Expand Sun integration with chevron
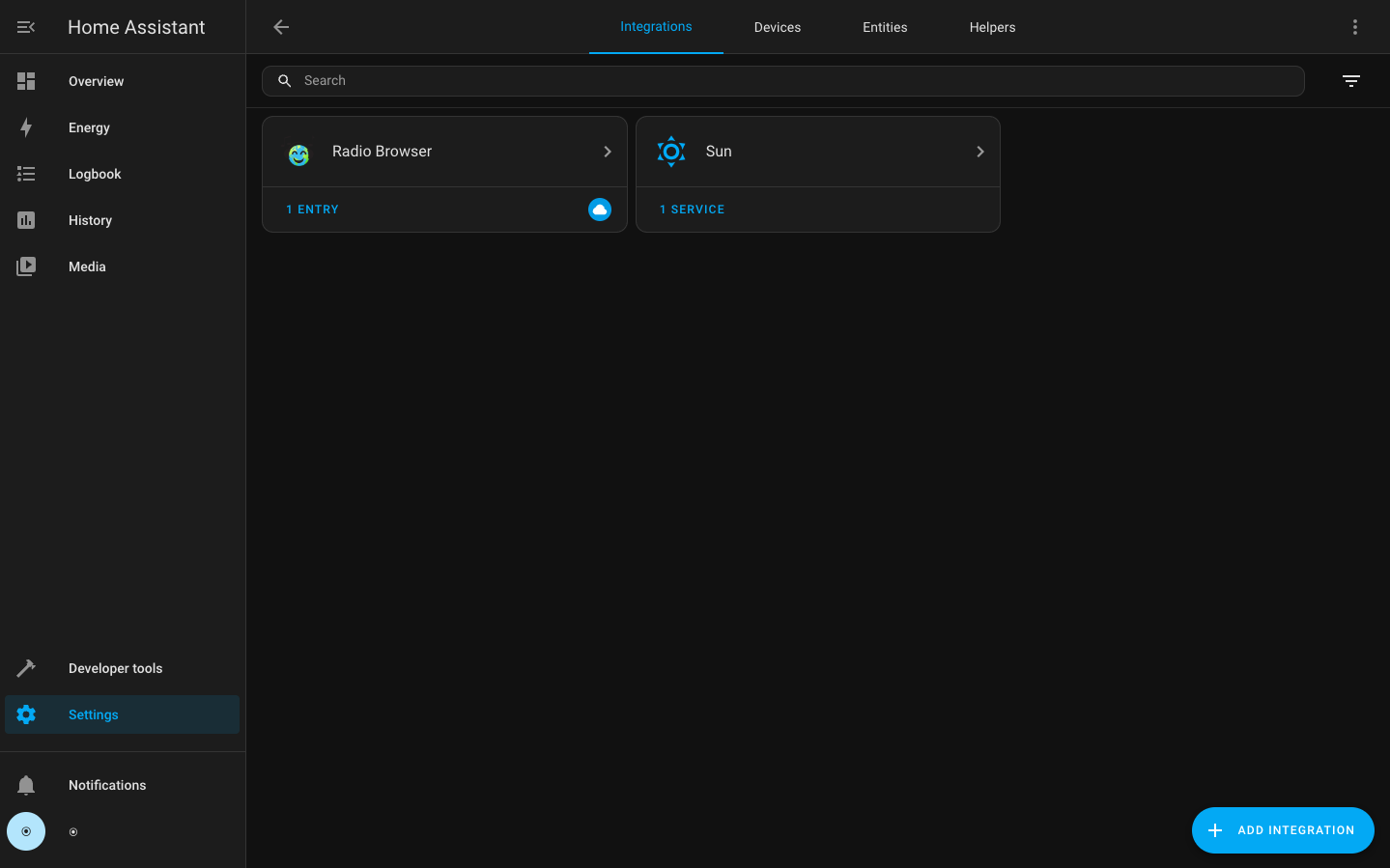 (x=980, y=152)
